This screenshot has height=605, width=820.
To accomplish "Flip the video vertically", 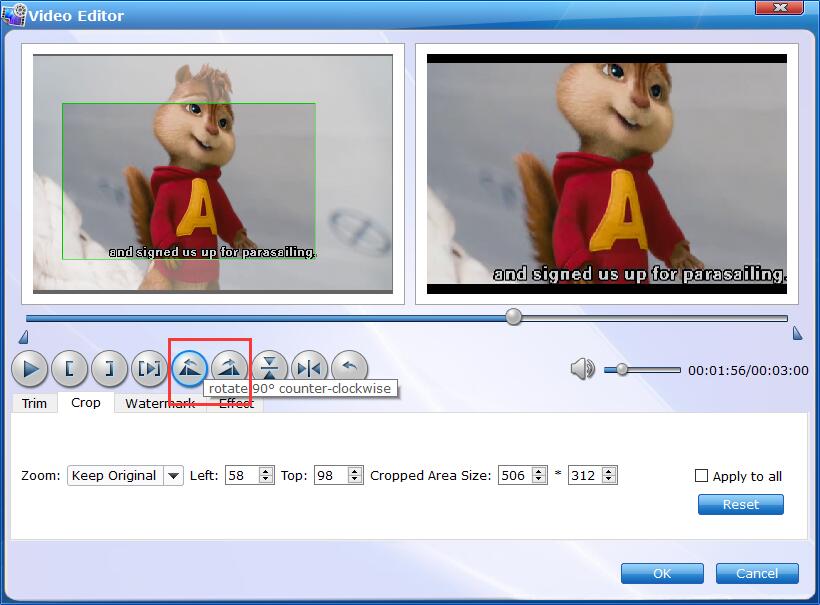I will (x=270, y=366).
